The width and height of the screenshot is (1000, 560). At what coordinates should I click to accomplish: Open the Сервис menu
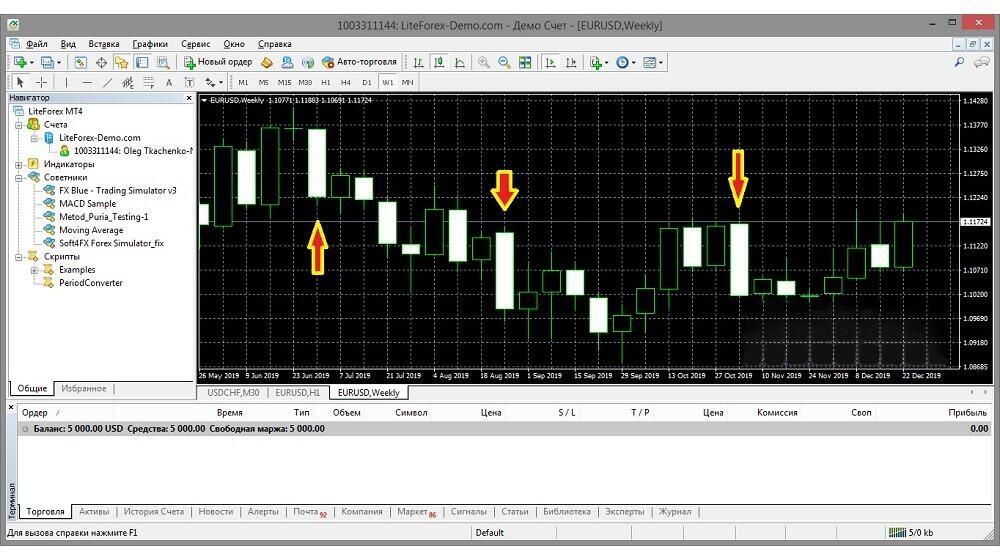[195, 44]
